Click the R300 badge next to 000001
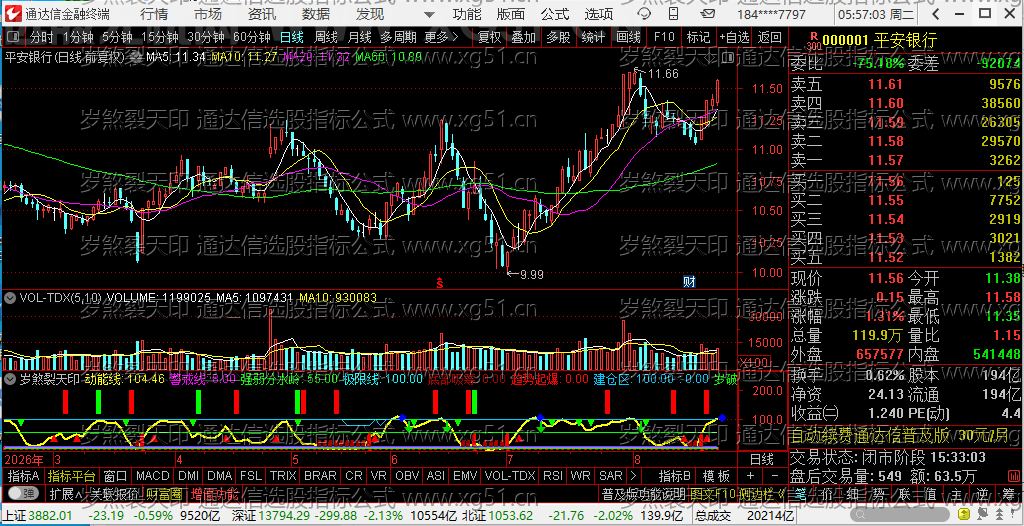Viewport: 1024px width, 526px height. point(813,42)
